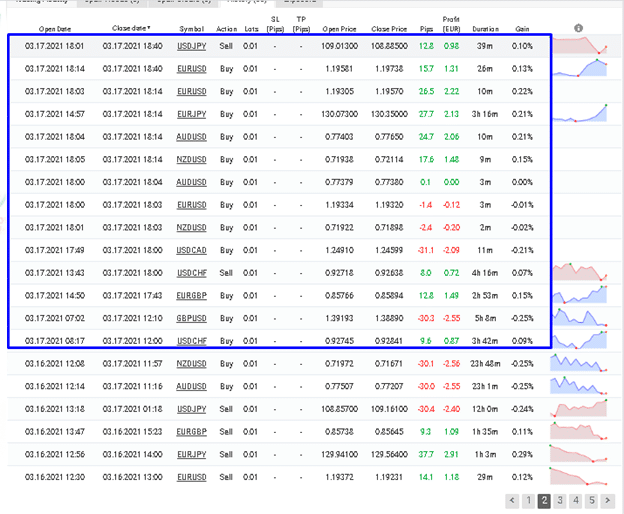View sparkline chart for EURUSD 26m trade
The width and height of the screenshot is (624, 514).
580,68
